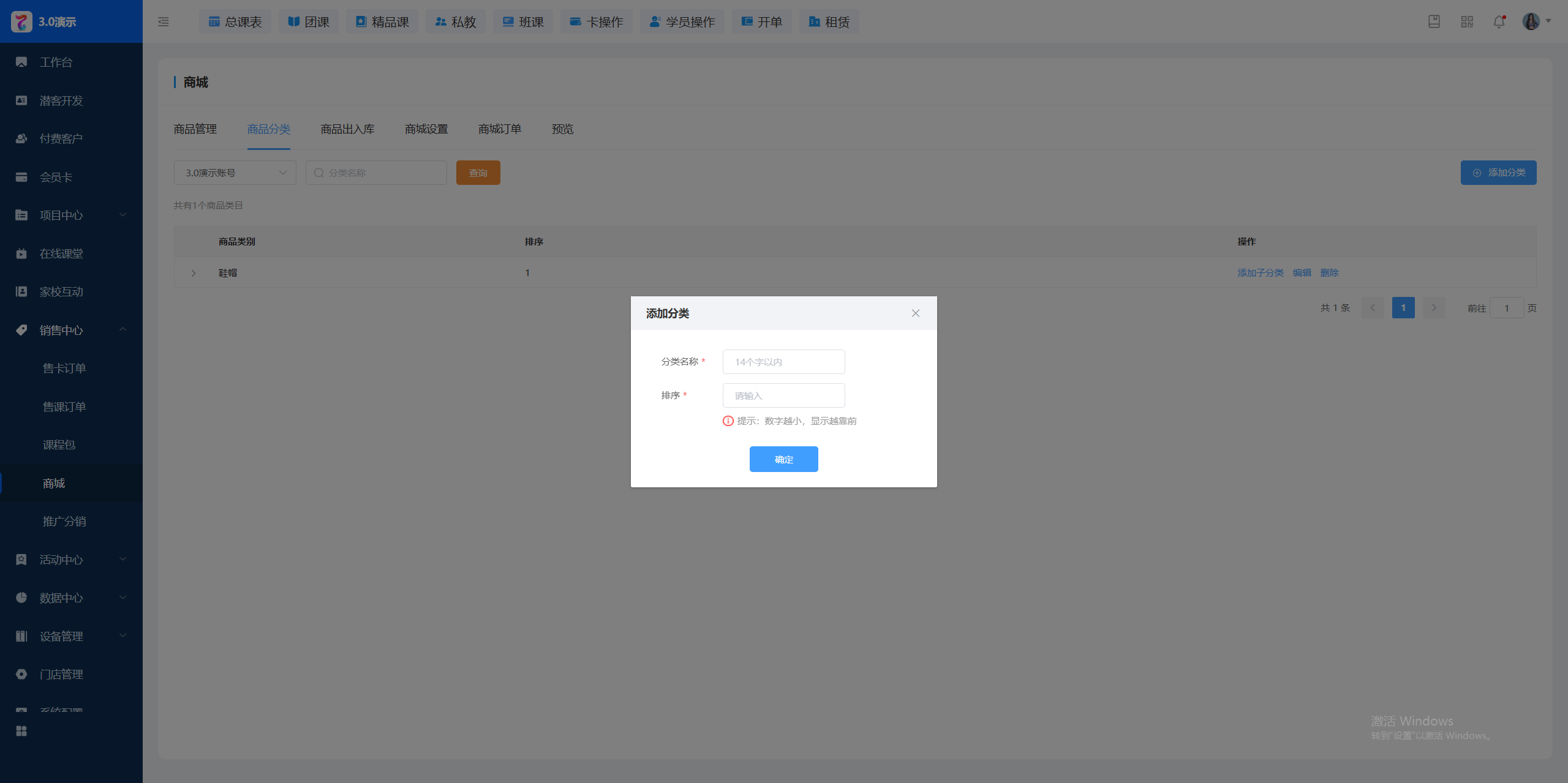The height and width of the screenshot is (783, 1568).
Task: Click the sidebar collapse hamburger icon
Action: point(163,22)
